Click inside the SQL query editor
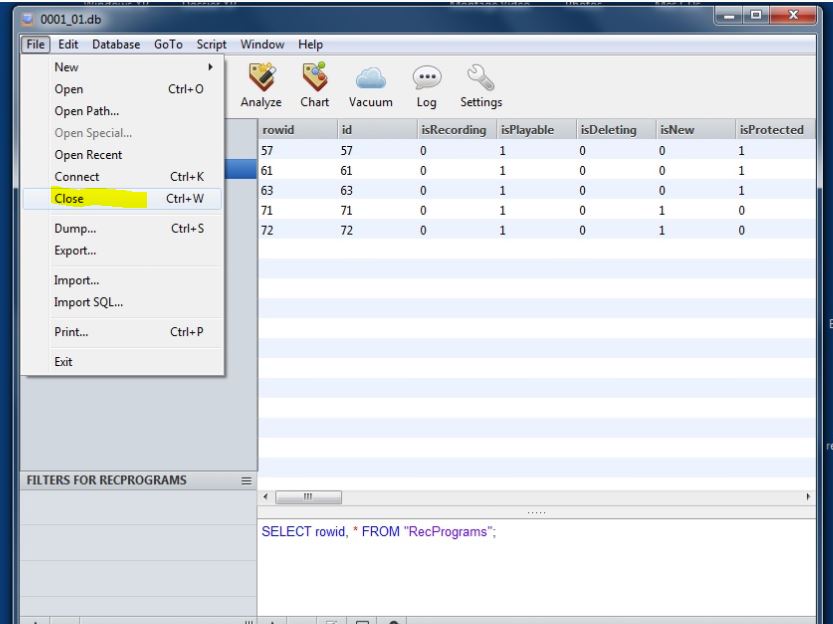The height and width of the screenshot is (624, 833). [540, 570]
